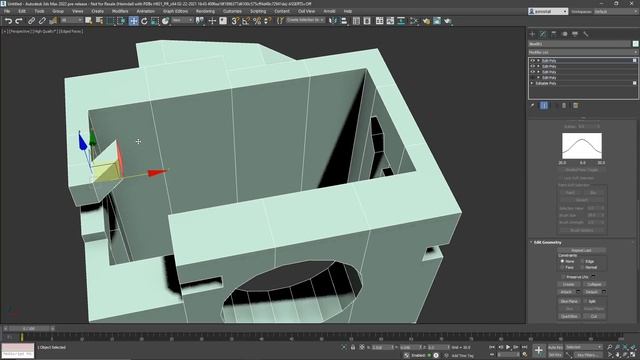Open the user sign-in dropdown
Screen dimensions: 640x360
pyautogui.click(x=548, y=11)
